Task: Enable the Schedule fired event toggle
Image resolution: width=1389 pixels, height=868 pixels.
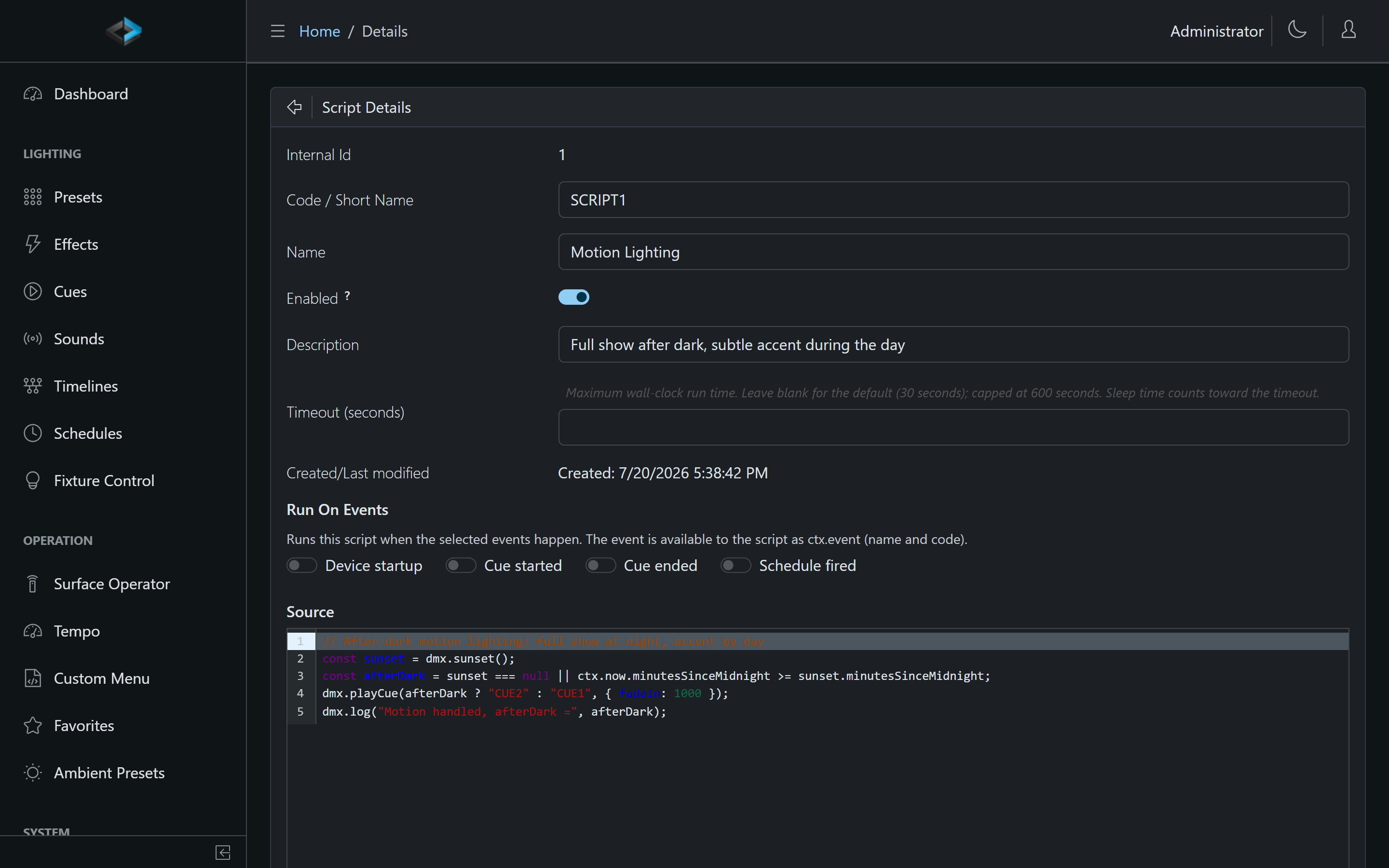Action: coord(736,566)
